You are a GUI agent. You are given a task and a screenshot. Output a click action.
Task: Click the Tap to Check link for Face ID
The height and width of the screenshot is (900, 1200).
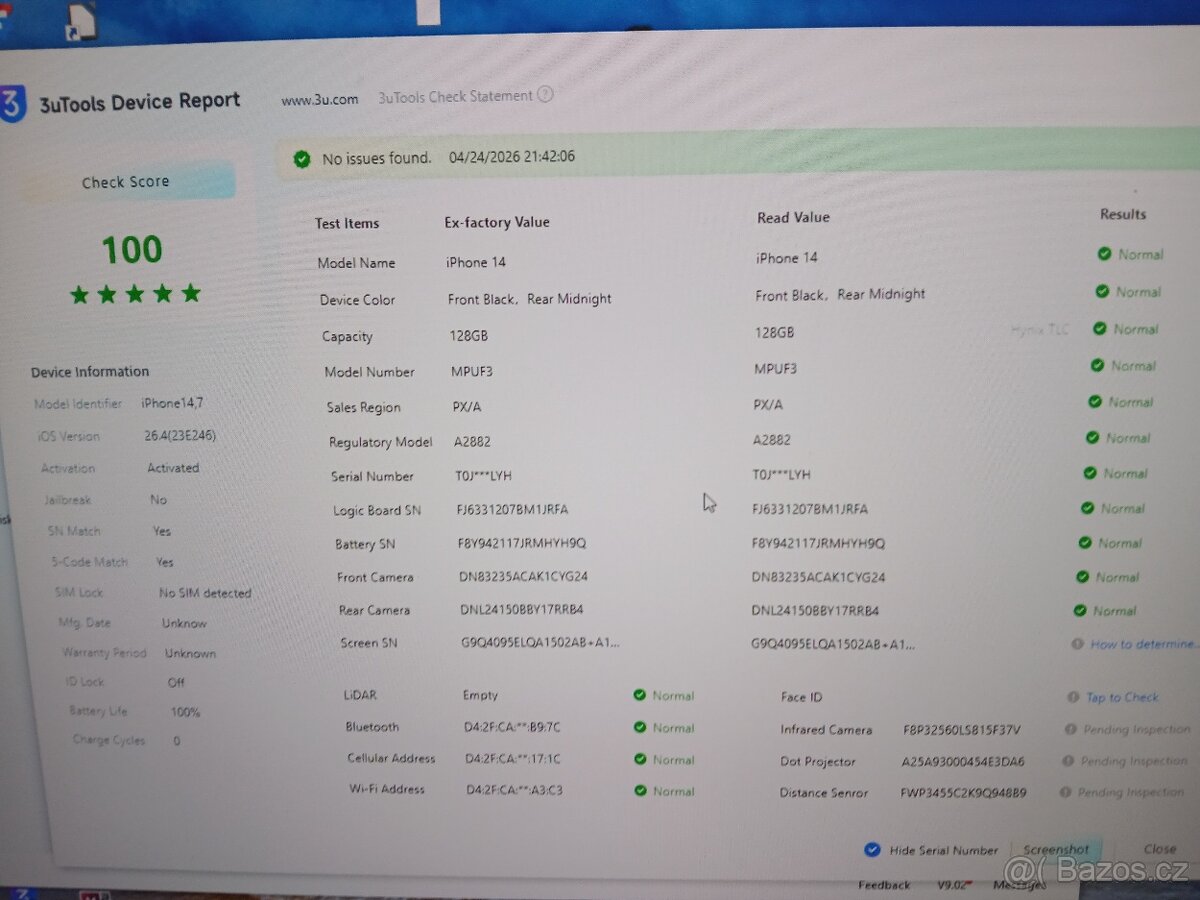click(x=1122, y=697)
